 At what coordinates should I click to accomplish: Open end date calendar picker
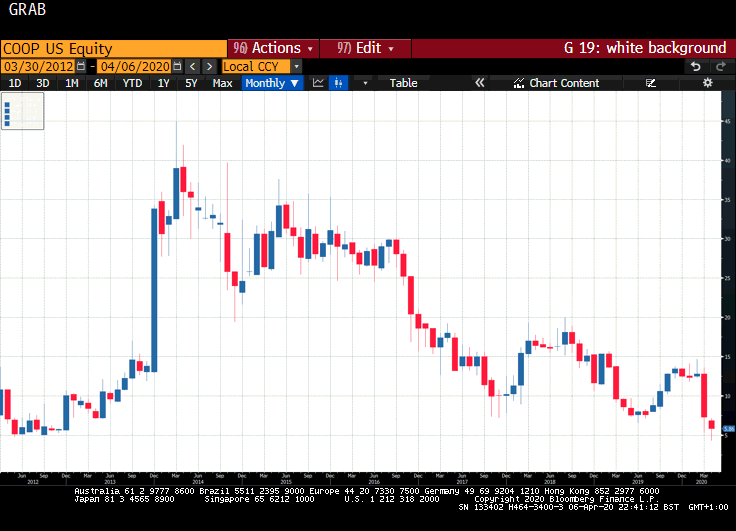177,66
